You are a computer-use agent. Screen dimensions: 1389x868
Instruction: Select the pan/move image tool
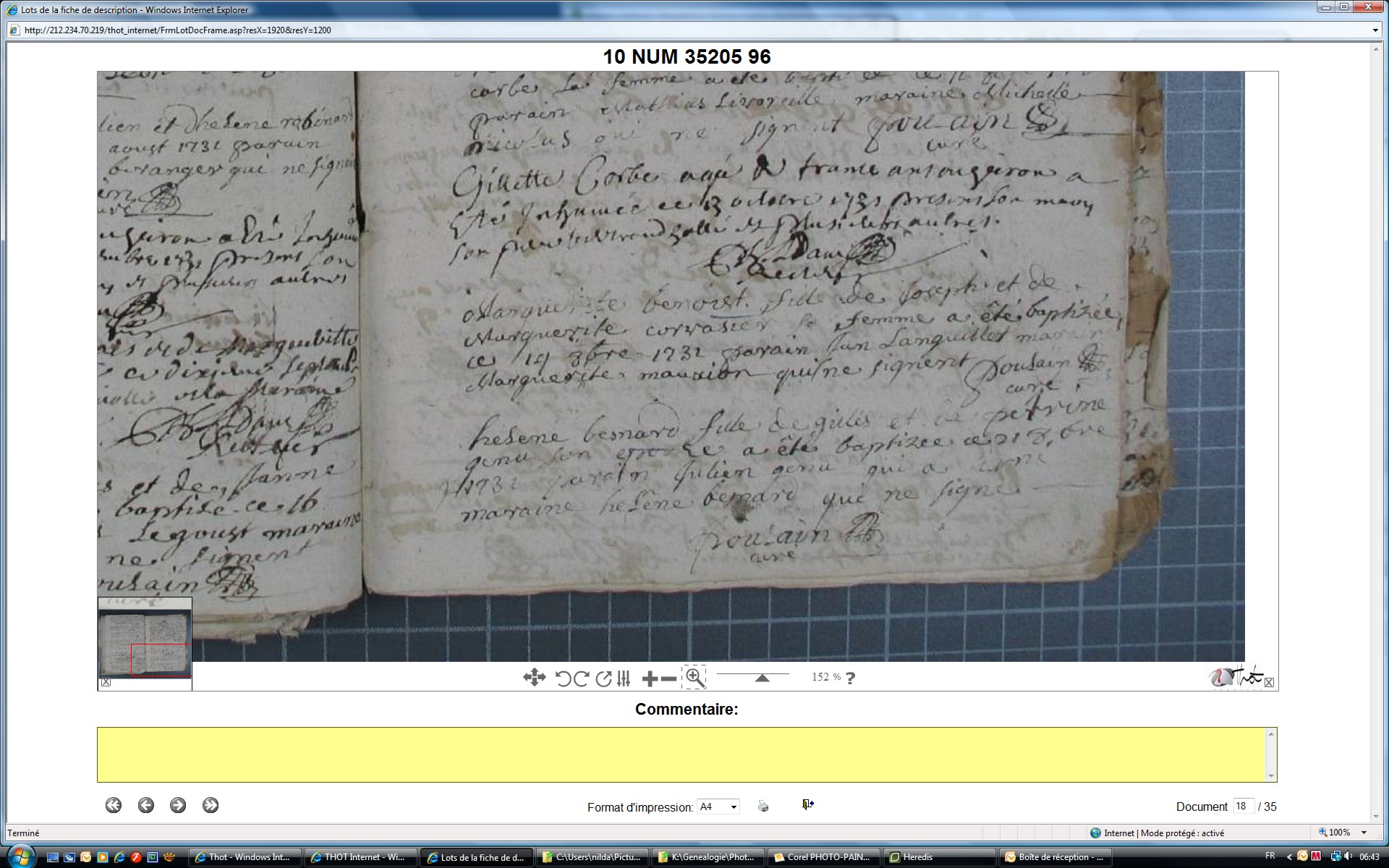click(x=534, y=678)
